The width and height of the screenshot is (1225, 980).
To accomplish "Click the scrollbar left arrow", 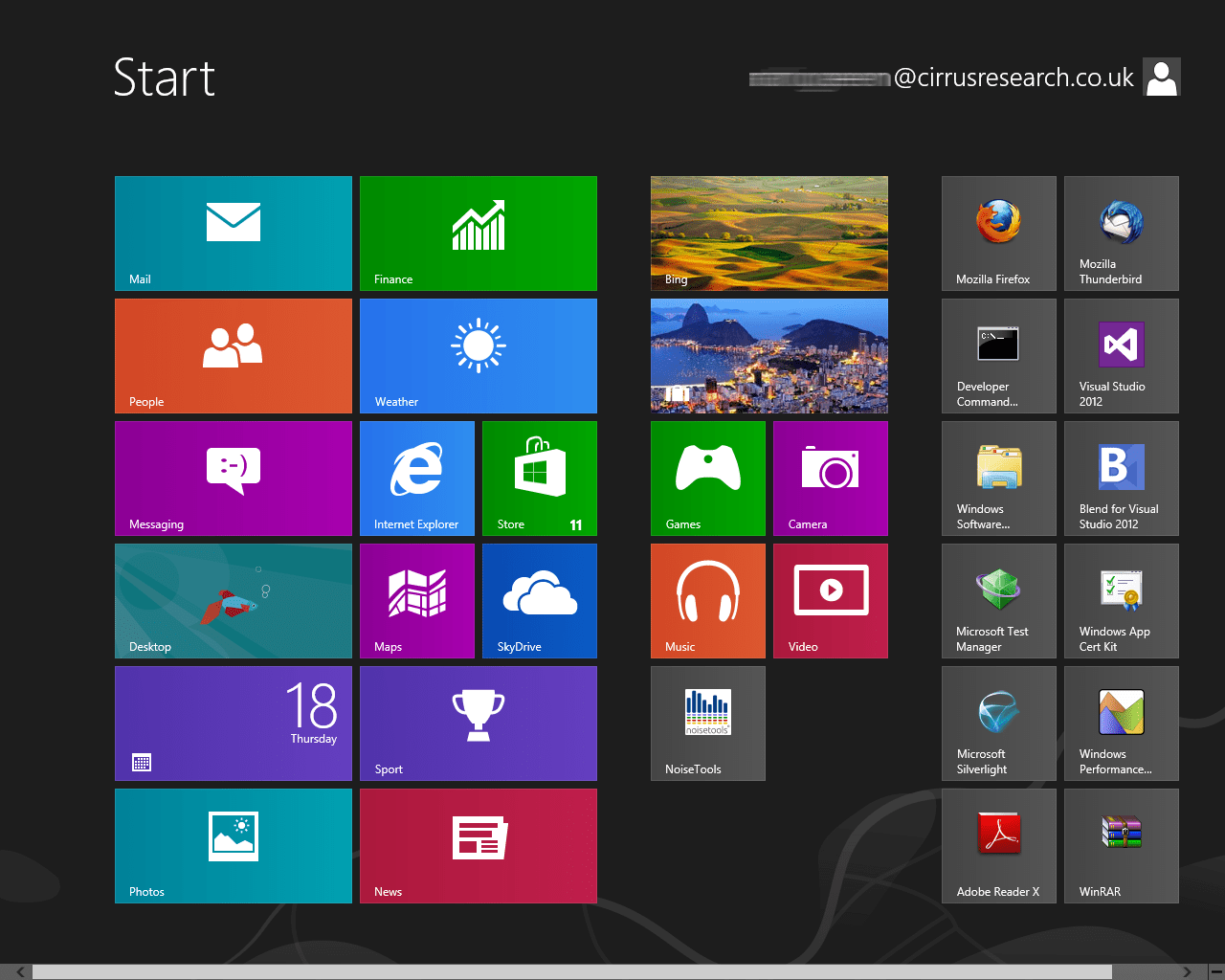I will (x=21, y=972).
